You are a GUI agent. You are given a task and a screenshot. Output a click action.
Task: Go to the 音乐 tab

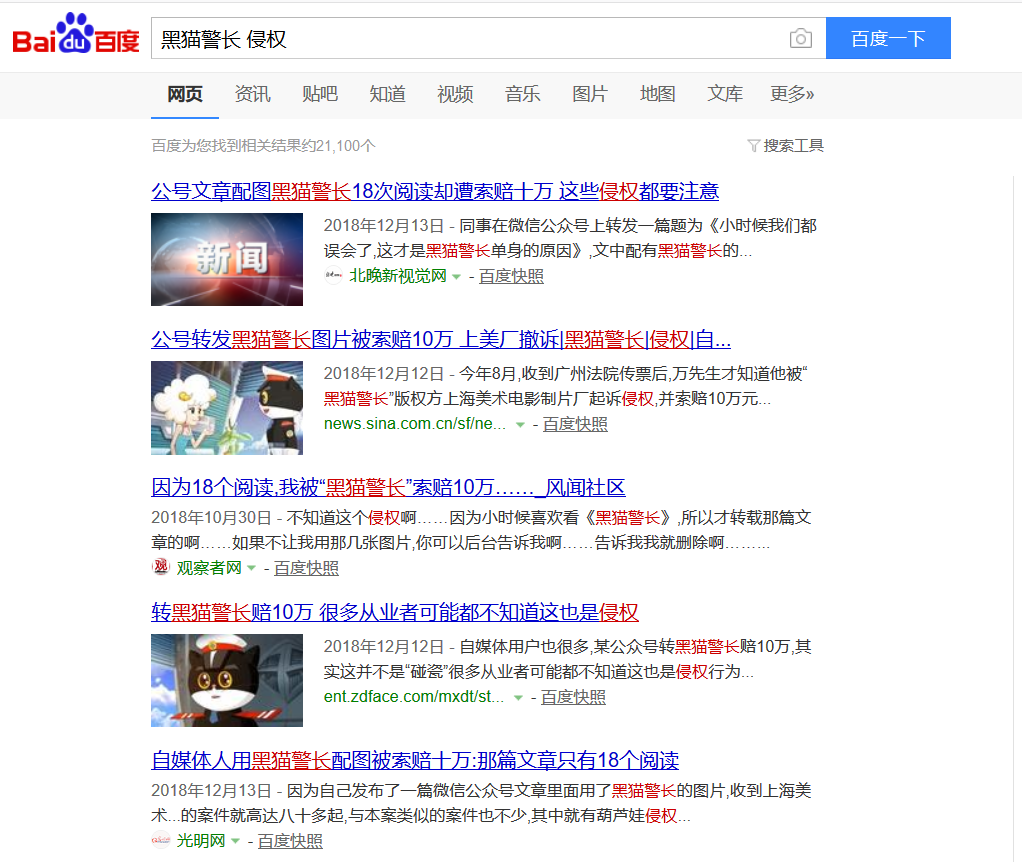coord(522,94)
